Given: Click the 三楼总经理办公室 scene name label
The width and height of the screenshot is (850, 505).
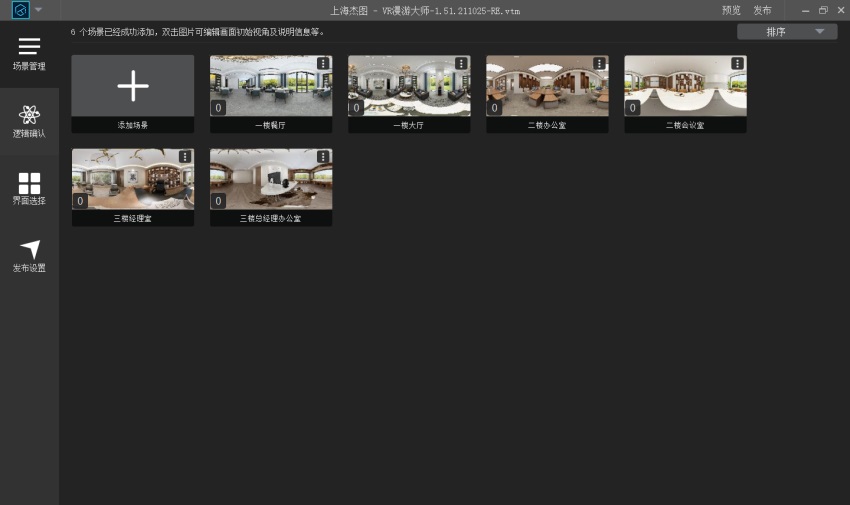Looking at the screenshot, I should click(271, 218).
